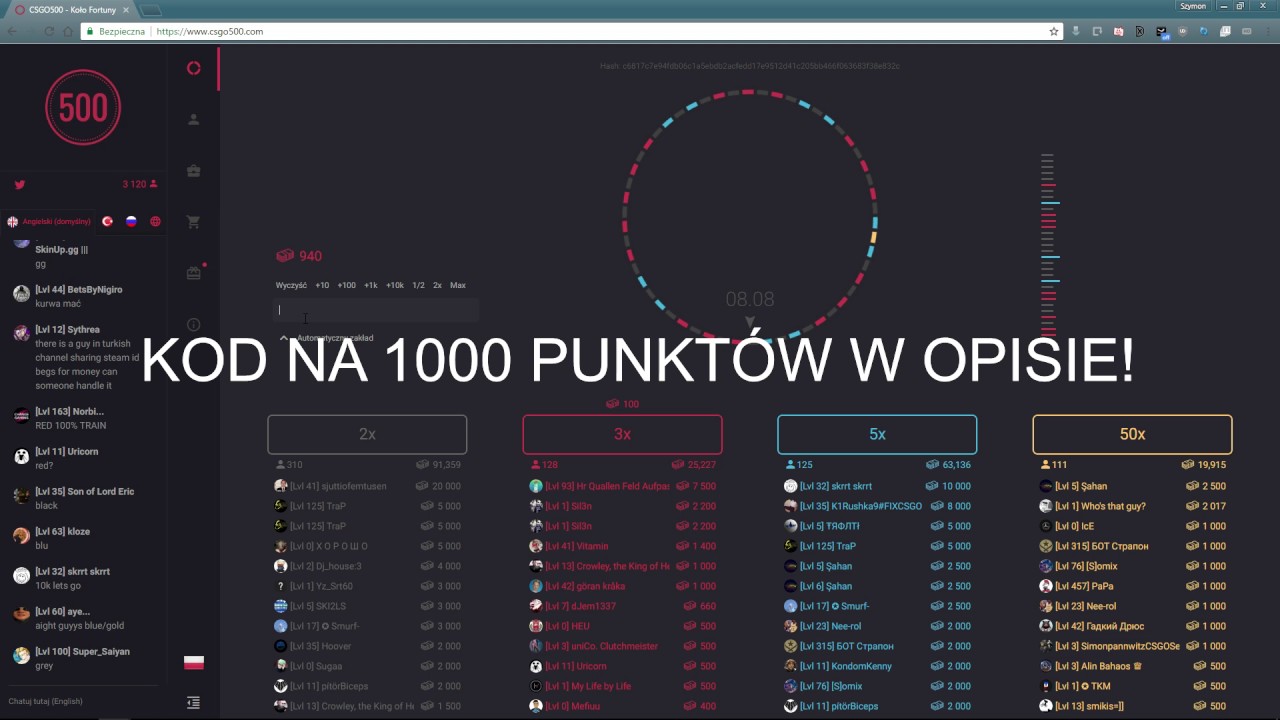Viewport: 1280px width, 720px height.
Task: Click the wheel countdown timer 08.08
Action: (750, 299)
